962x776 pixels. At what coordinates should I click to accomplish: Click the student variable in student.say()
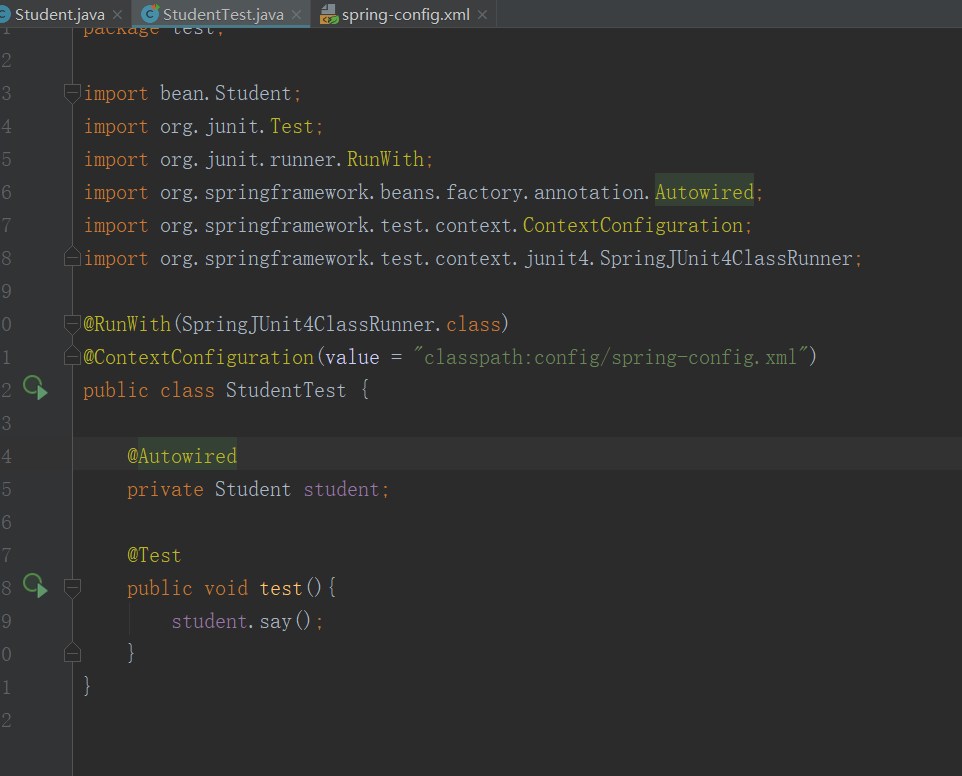[209, 622]
